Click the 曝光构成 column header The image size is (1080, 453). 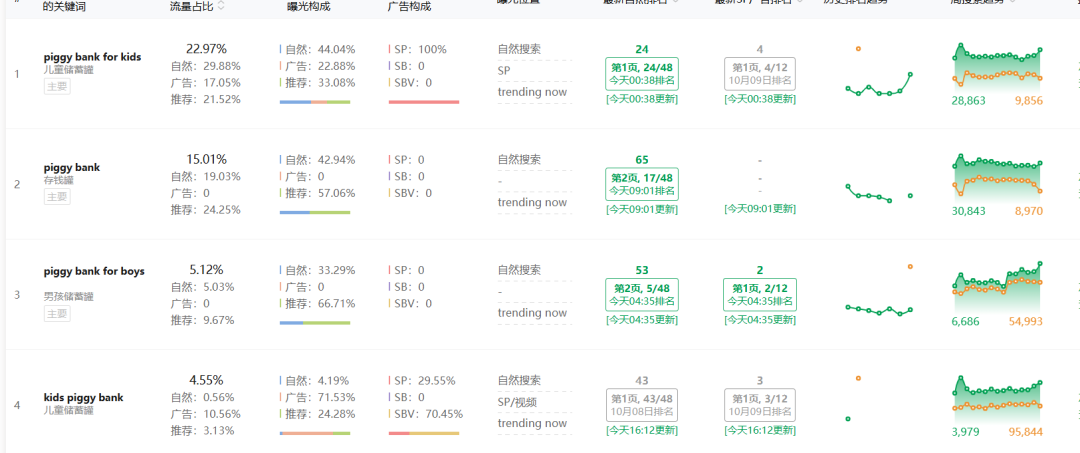click(x=308, y=7)
